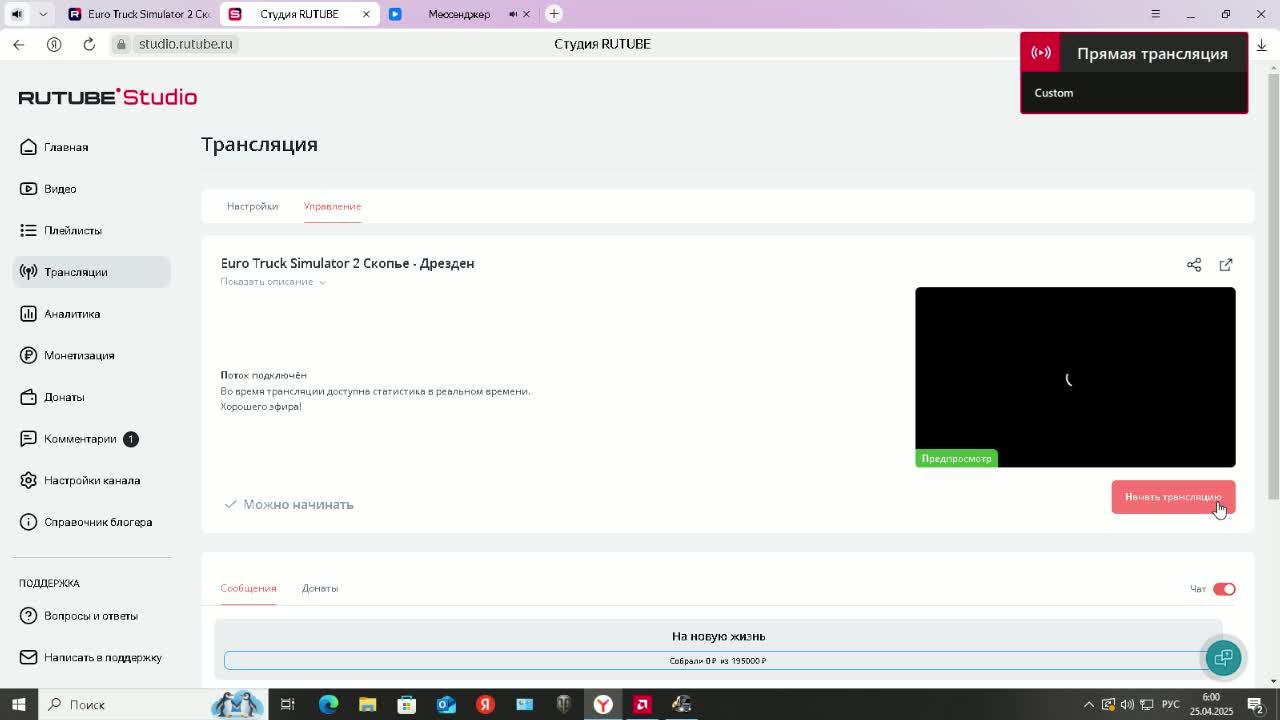Open a new browser tab

554,14
